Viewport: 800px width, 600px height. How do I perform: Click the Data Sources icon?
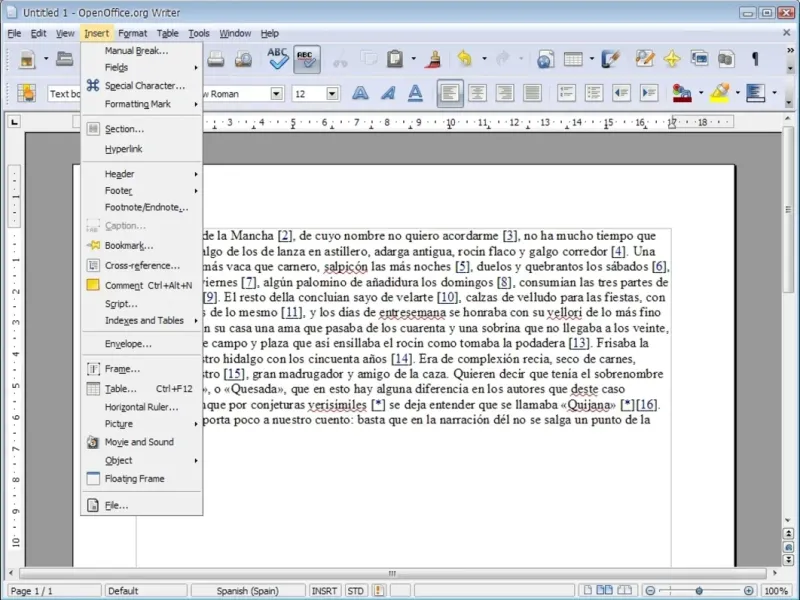click(x=727, y=59)
